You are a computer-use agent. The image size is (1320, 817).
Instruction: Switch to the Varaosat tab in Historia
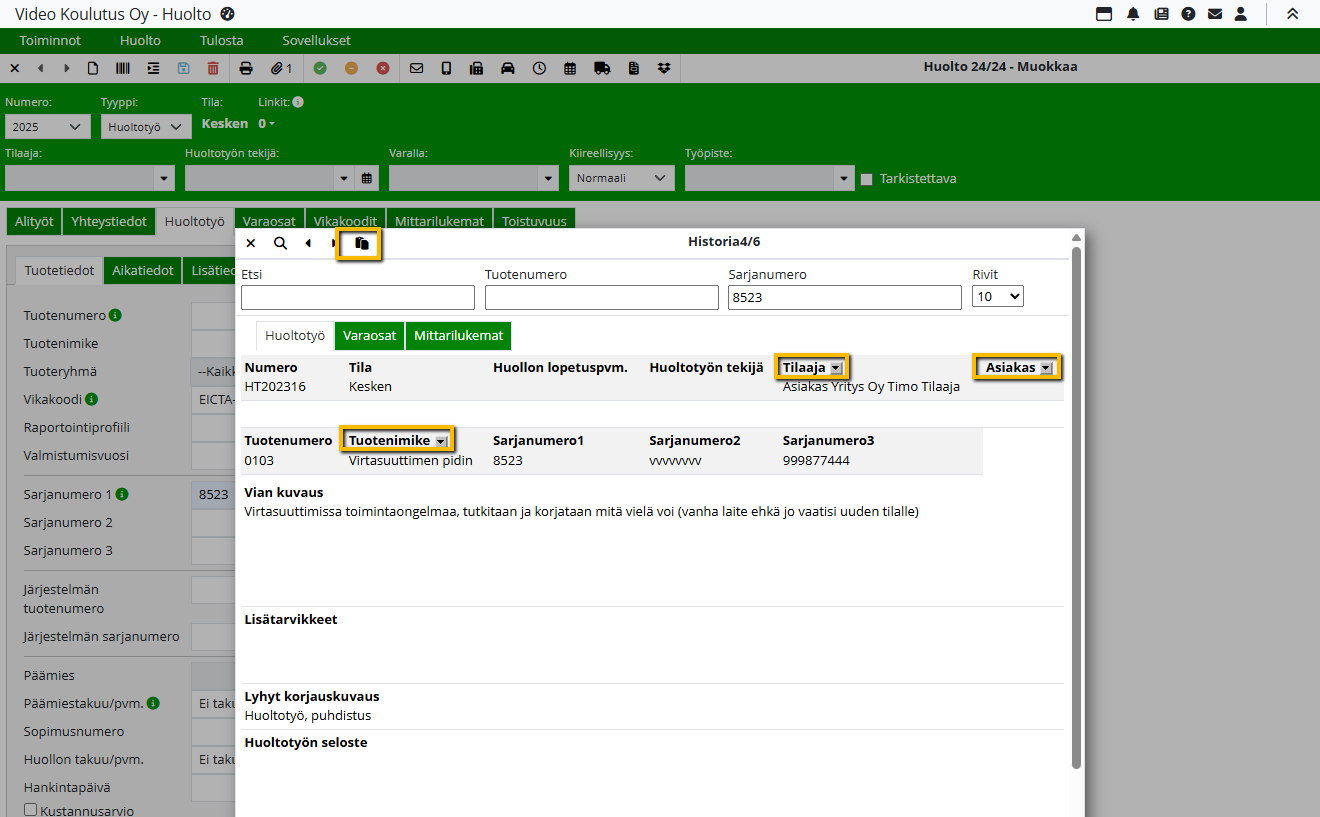[x=369, y=336]
